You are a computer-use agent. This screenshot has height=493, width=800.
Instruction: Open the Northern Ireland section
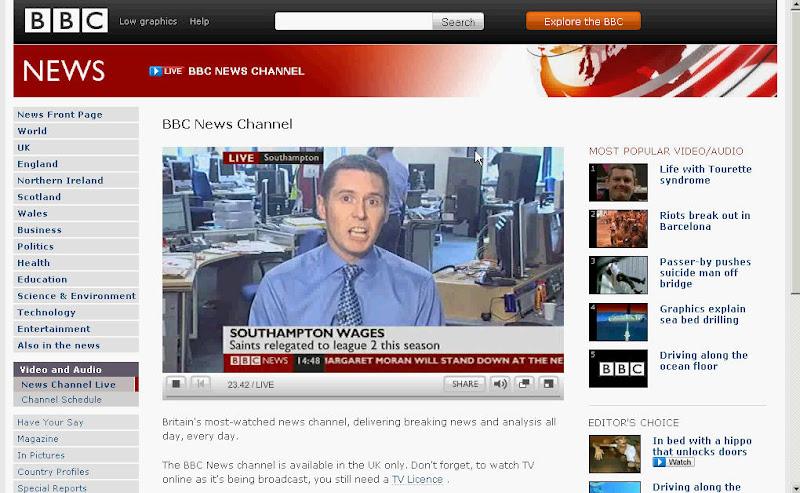[x=76, y=181]
